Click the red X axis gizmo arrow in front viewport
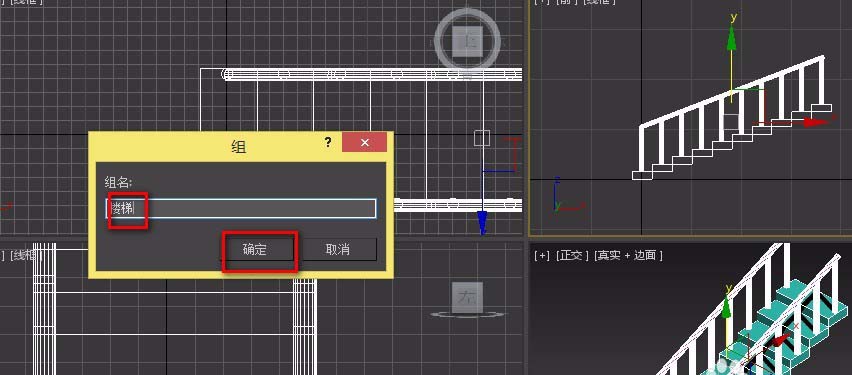The width and height of the screenshot is (852, 375). click(816, 122)
